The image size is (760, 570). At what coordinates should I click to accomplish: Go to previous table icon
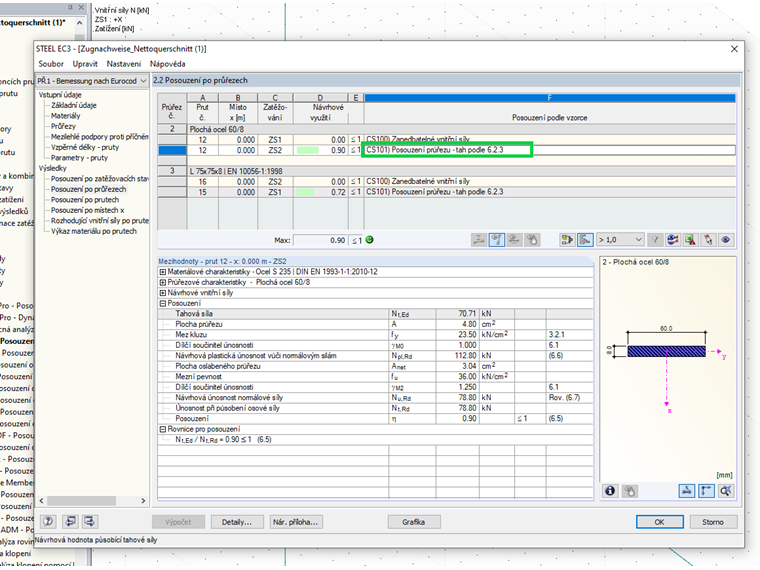pos(71,522)
